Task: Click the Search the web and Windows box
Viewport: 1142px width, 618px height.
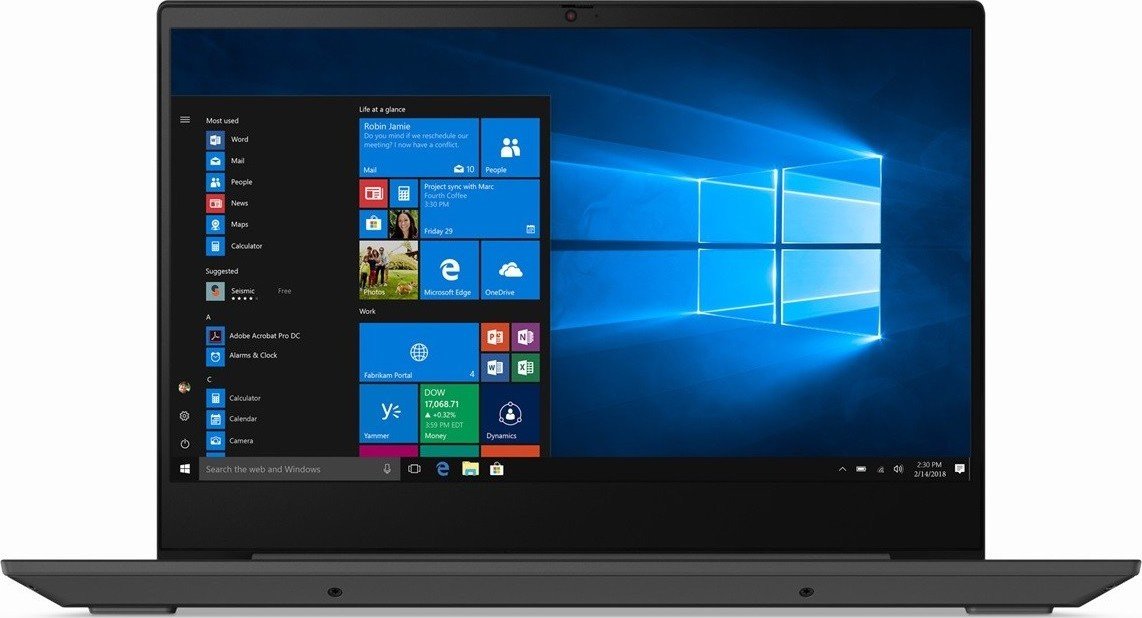Action: pyautogui.click(x=299, y=470)
